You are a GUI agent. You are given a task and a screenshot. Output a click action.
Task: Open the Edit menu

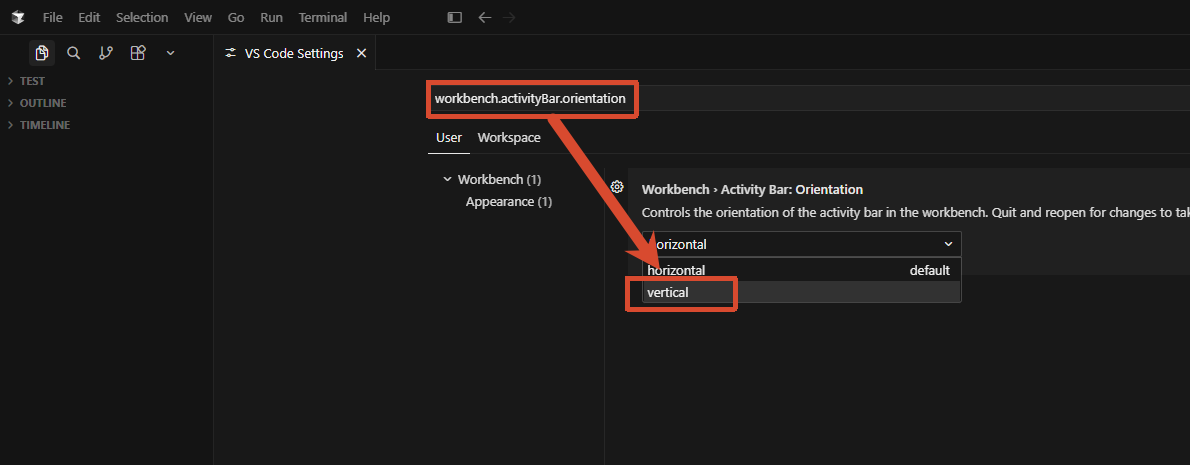[90, 17]
